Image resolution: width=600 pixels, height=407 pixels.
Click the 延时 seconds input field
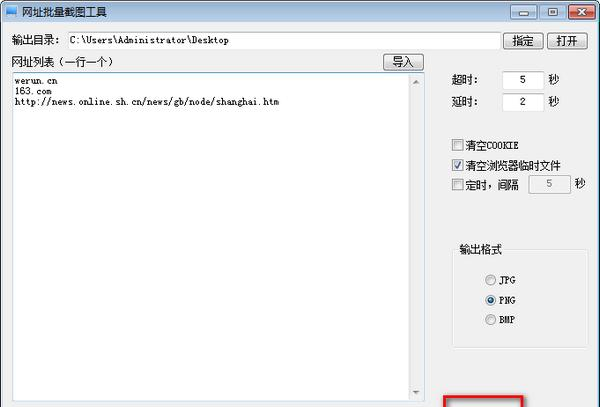pos(523,102)
